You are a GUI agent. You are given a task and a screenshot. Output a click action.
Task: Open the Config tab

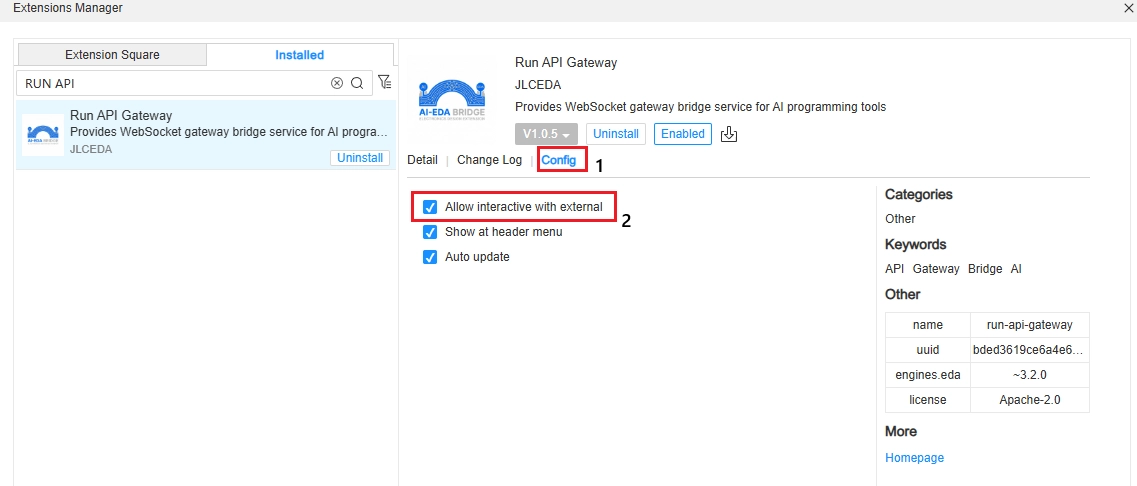click(x=559, y=160)
